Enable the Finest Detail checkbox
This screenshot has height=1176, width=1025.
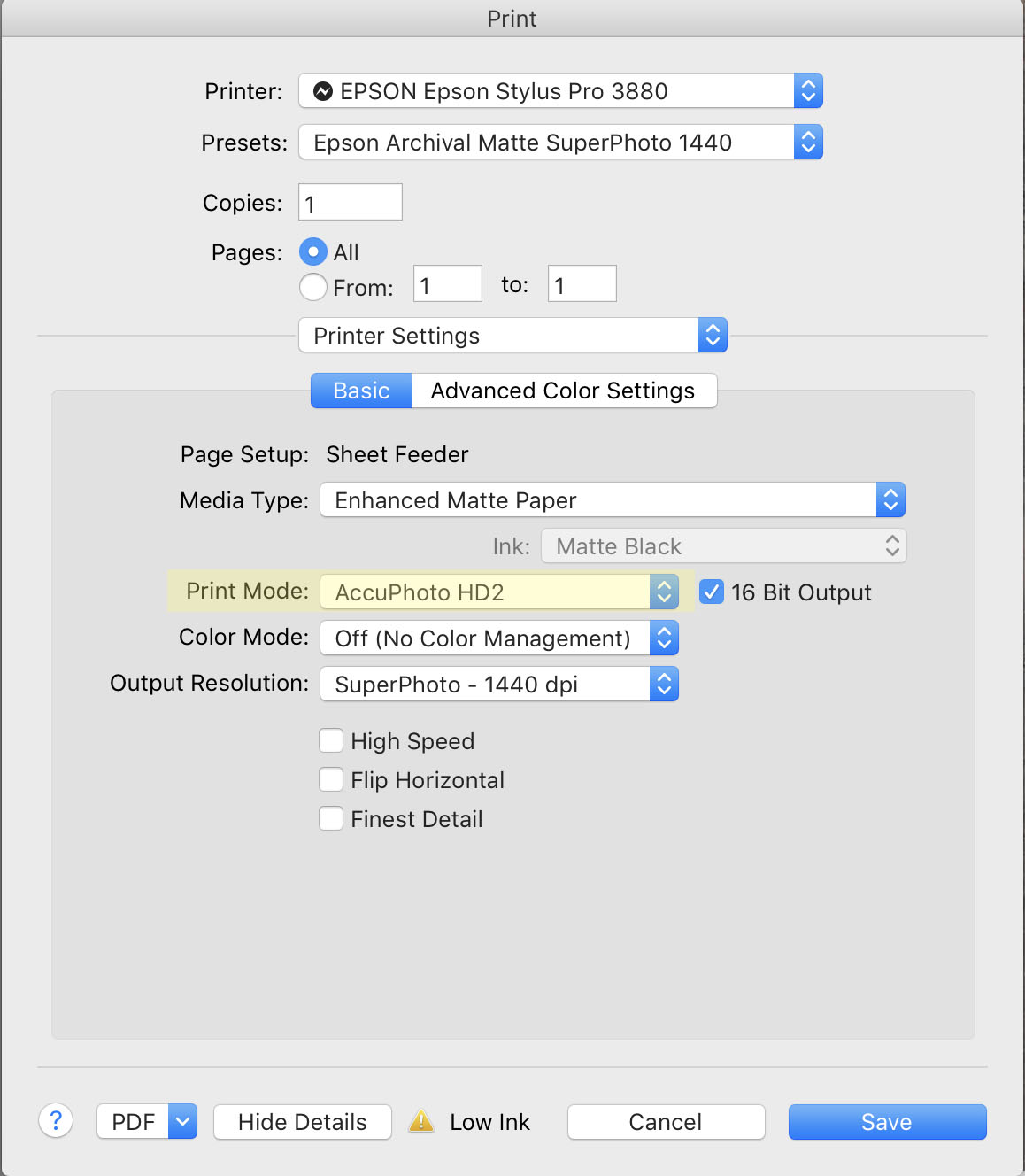pos(331,818)
